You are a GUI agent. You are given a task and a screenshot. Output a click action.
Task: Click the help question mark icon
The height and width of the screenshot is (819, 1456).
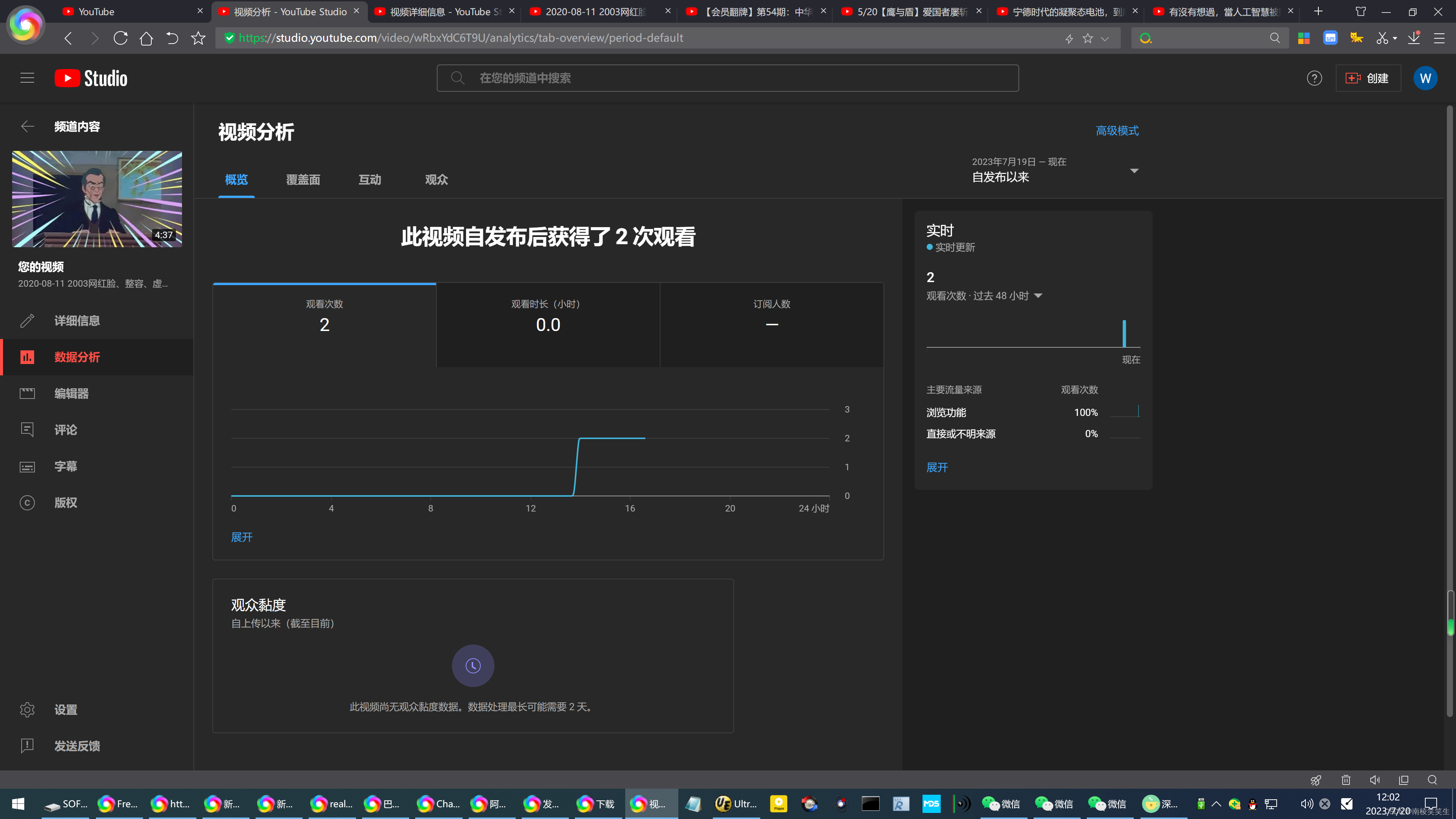pyautogui.click(x=1314, y=78)
